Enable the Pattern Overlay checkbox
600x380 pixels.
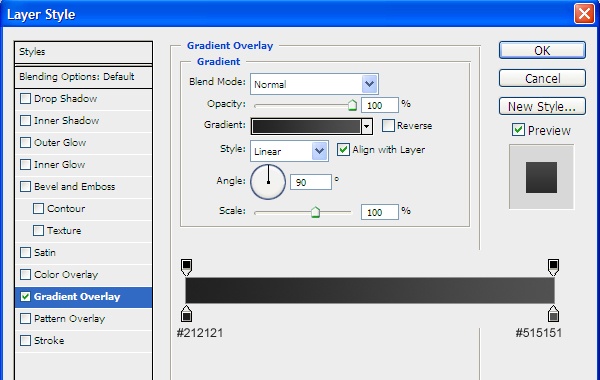click(x=25, y=318)
